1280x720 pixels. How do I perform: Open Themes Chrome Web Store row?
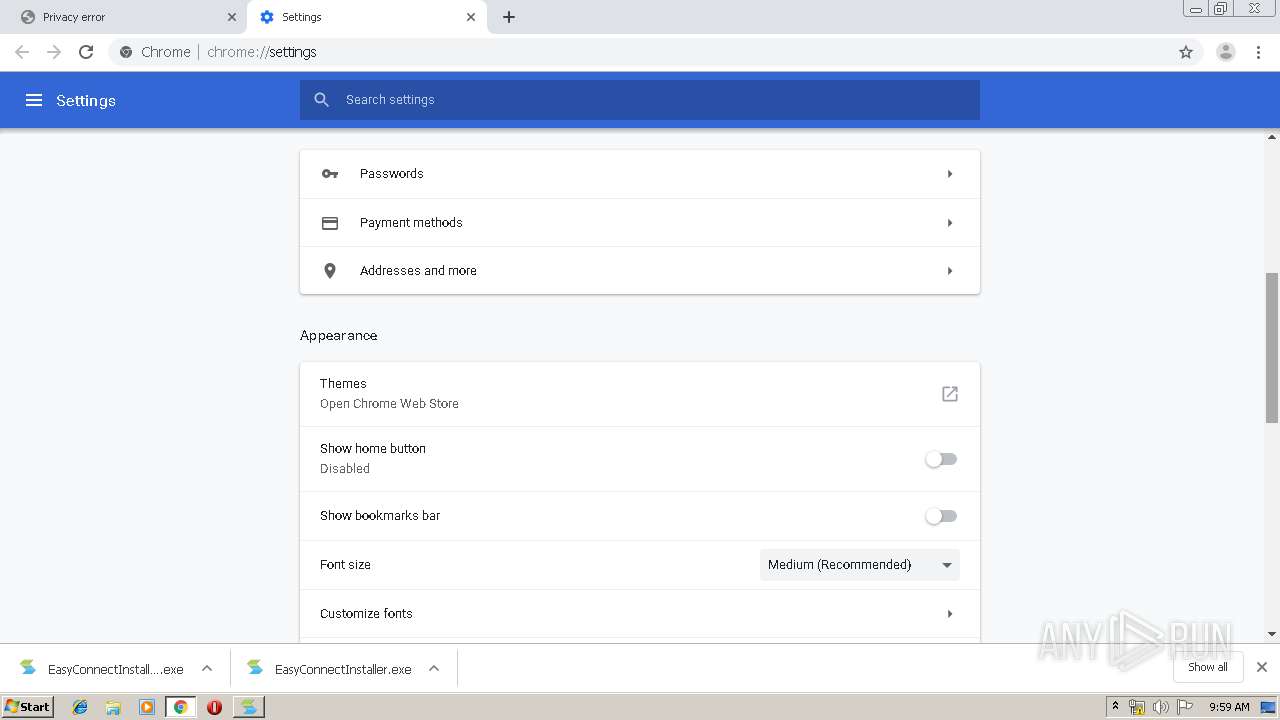tap(640, 394)
